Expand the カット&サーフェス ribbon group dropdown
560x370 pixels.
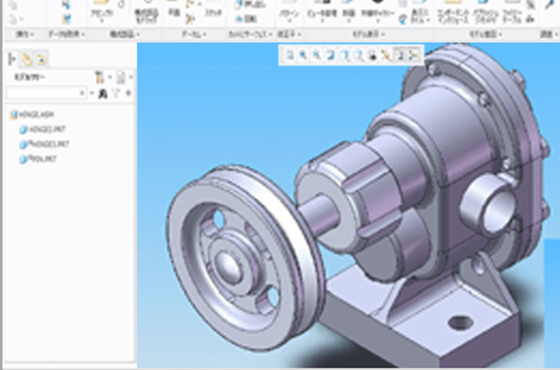click(x=250, y=34)
